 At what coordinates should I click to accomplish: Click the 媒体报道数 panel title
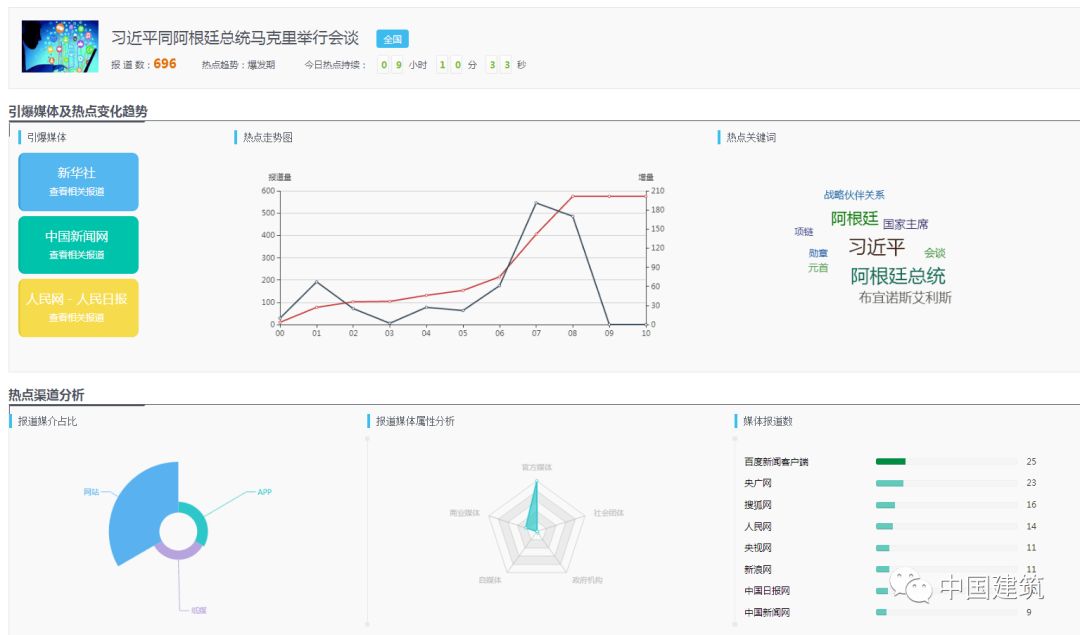767,421
